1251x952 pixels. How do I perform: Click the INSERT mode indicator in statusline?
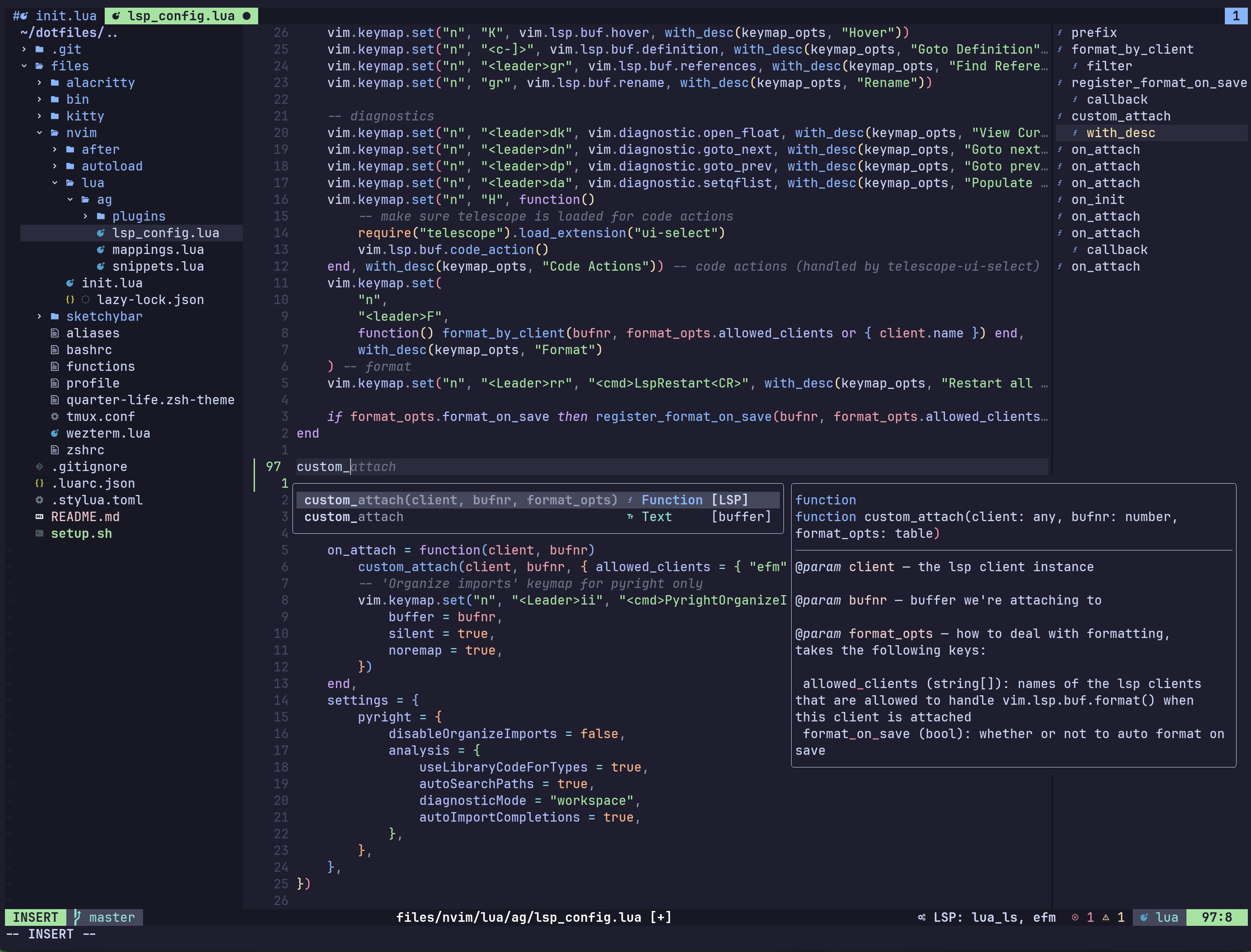[35, 917]
